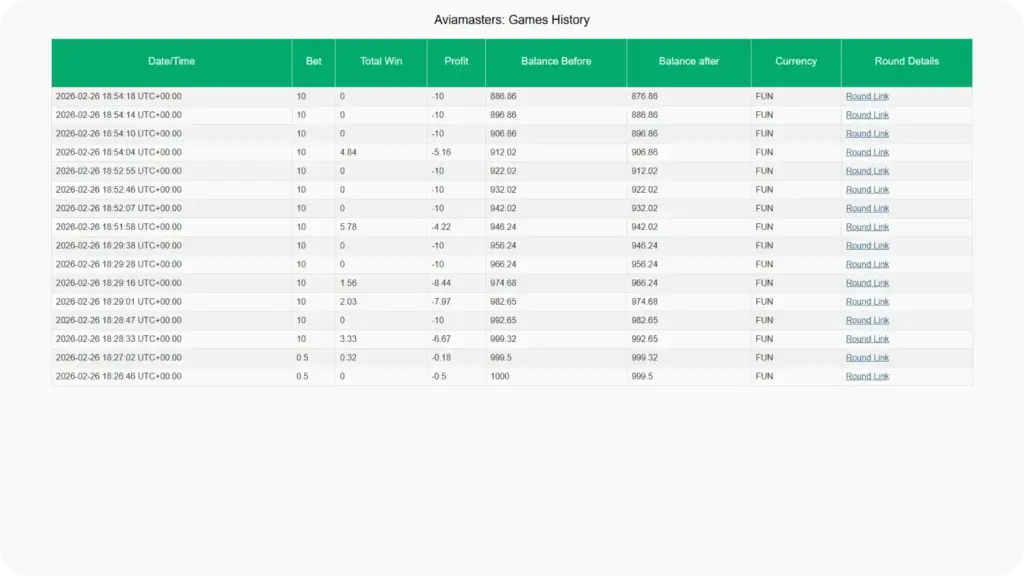Click Balance Before value 974.68
The height and width of the screenshot is (576, 1024).
pos(503,283)
